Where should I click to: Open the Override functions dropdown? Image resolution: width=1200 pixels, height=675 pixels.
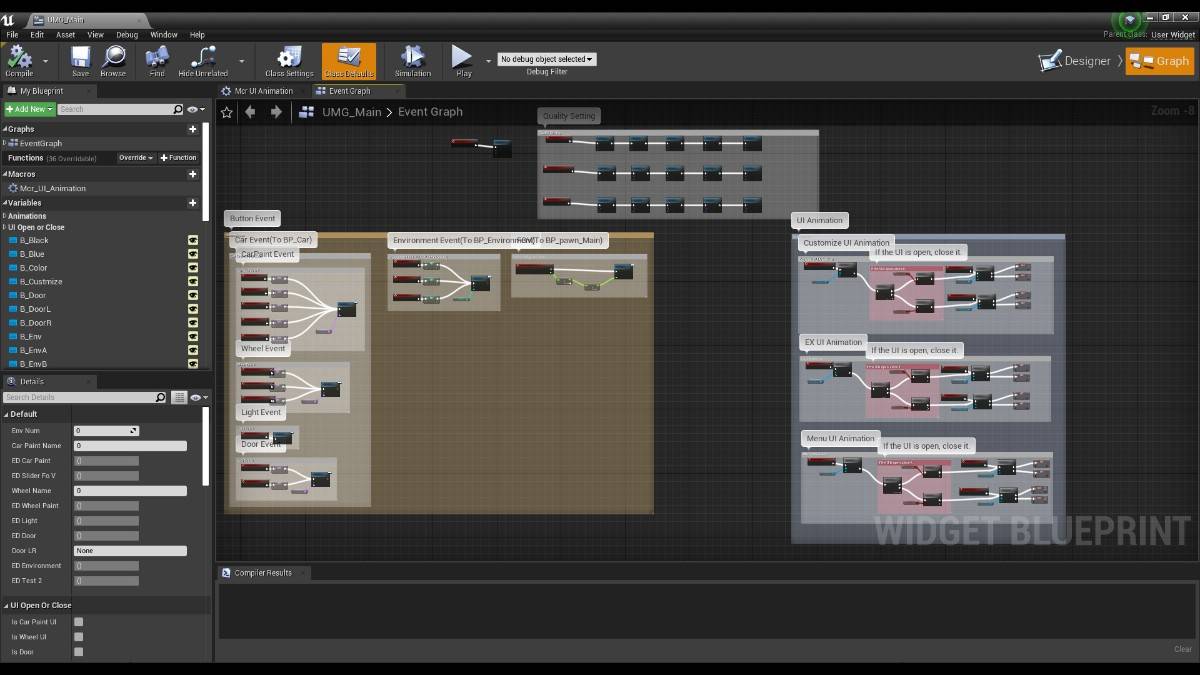(x=136, y=158)
